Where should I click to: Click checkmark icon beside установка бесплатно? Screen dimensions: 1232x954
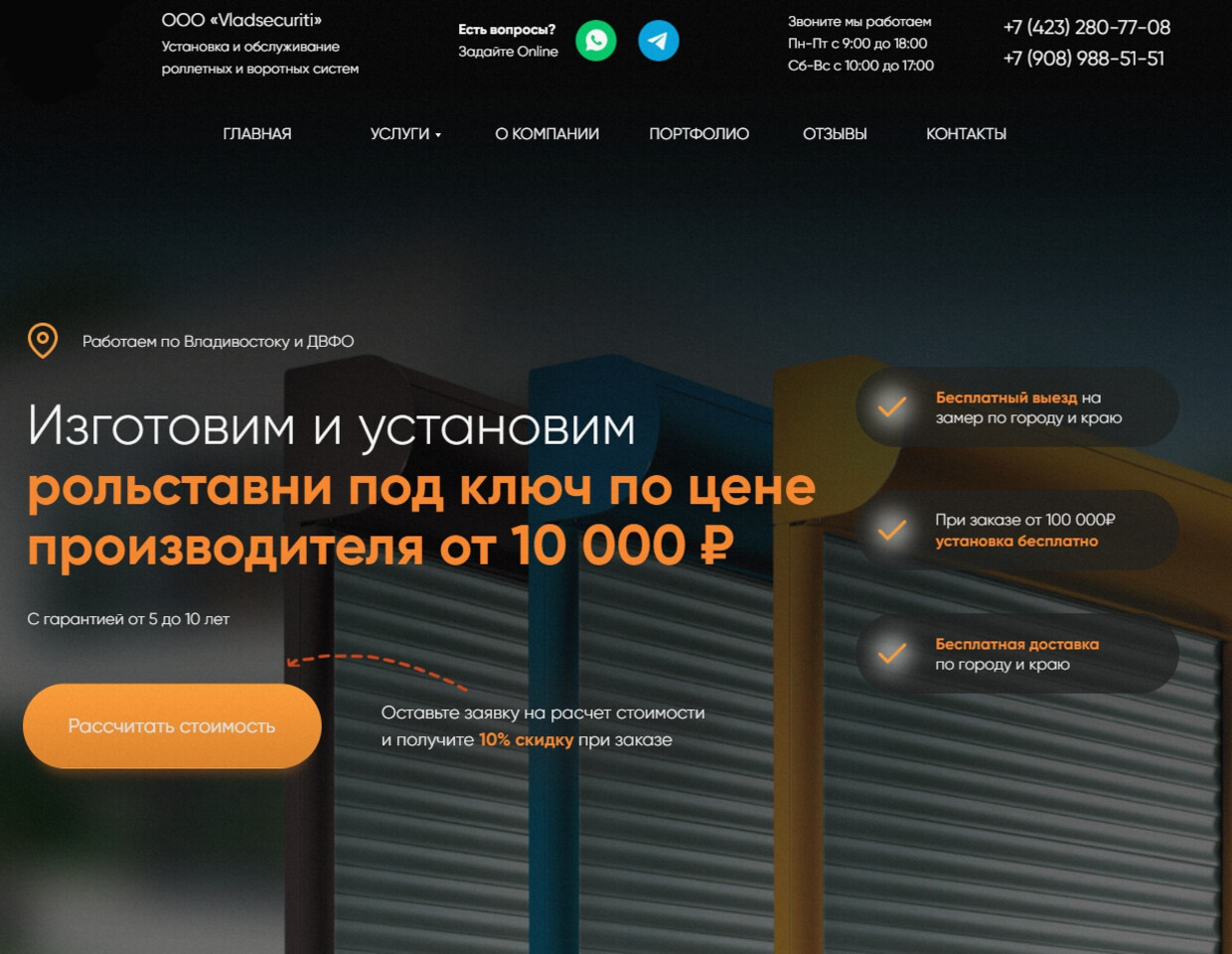pyautogui.click(x=892, y=530)
